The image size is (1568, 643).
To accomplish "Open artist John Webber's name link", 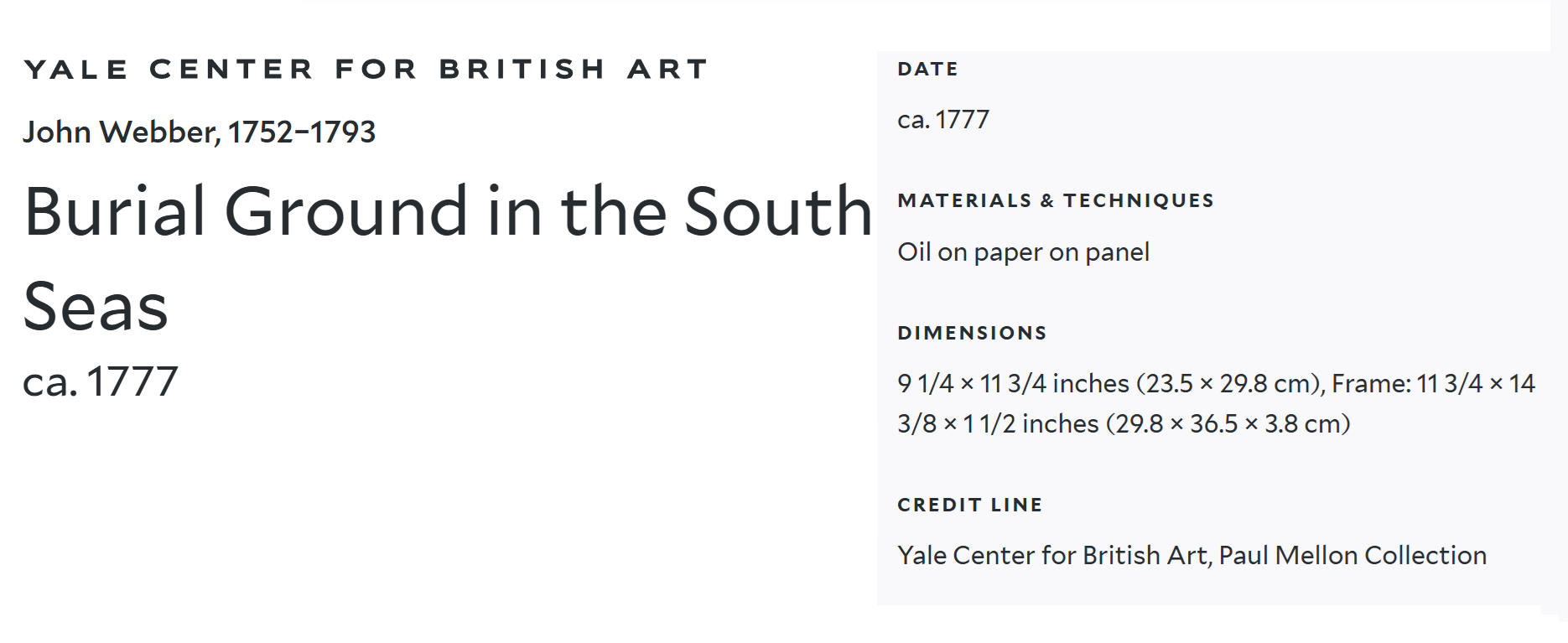I will tap(120, 132).
